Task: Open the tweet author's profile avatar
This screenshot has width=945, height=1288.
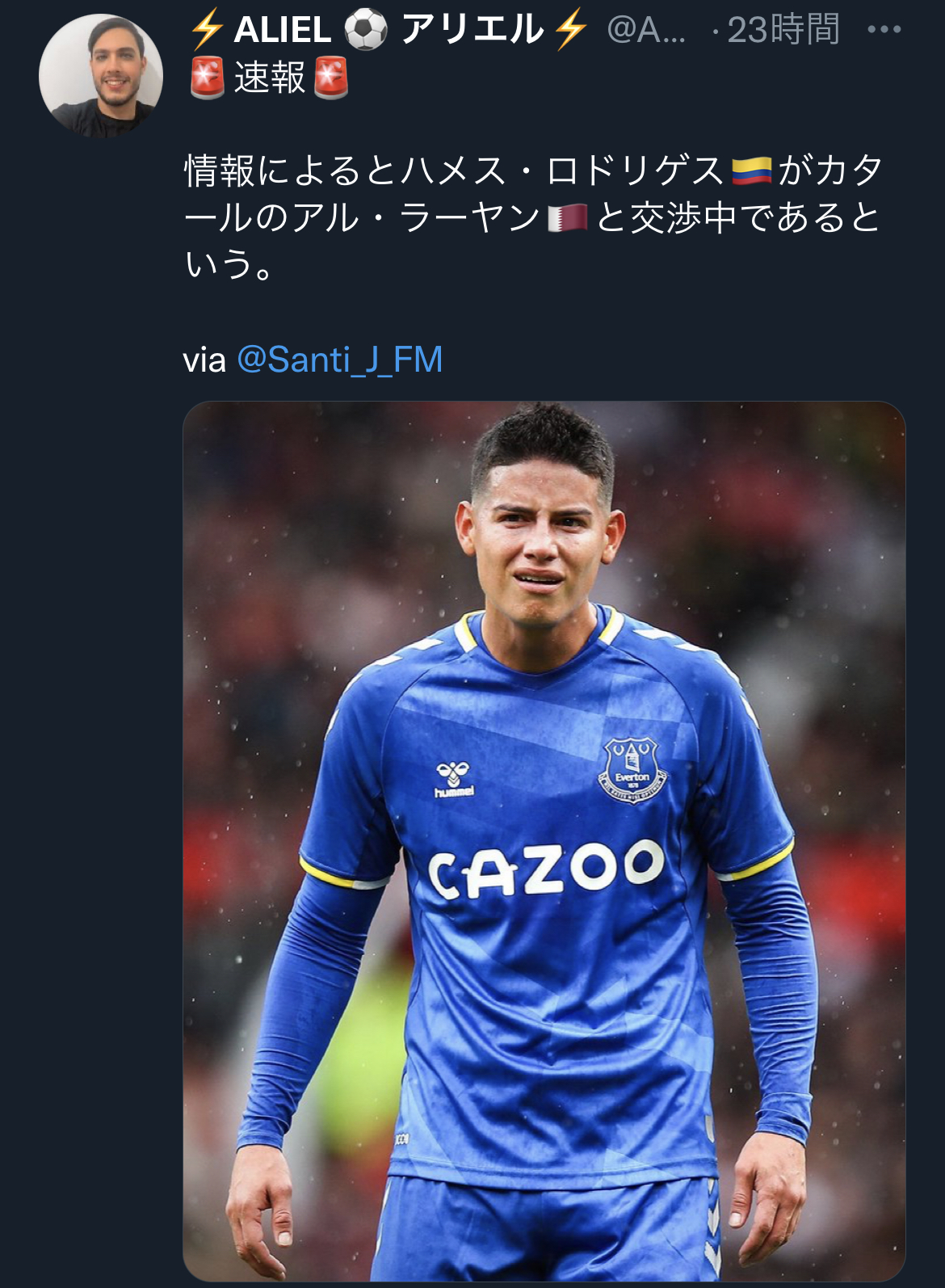Action: click(x=101, y=75)
